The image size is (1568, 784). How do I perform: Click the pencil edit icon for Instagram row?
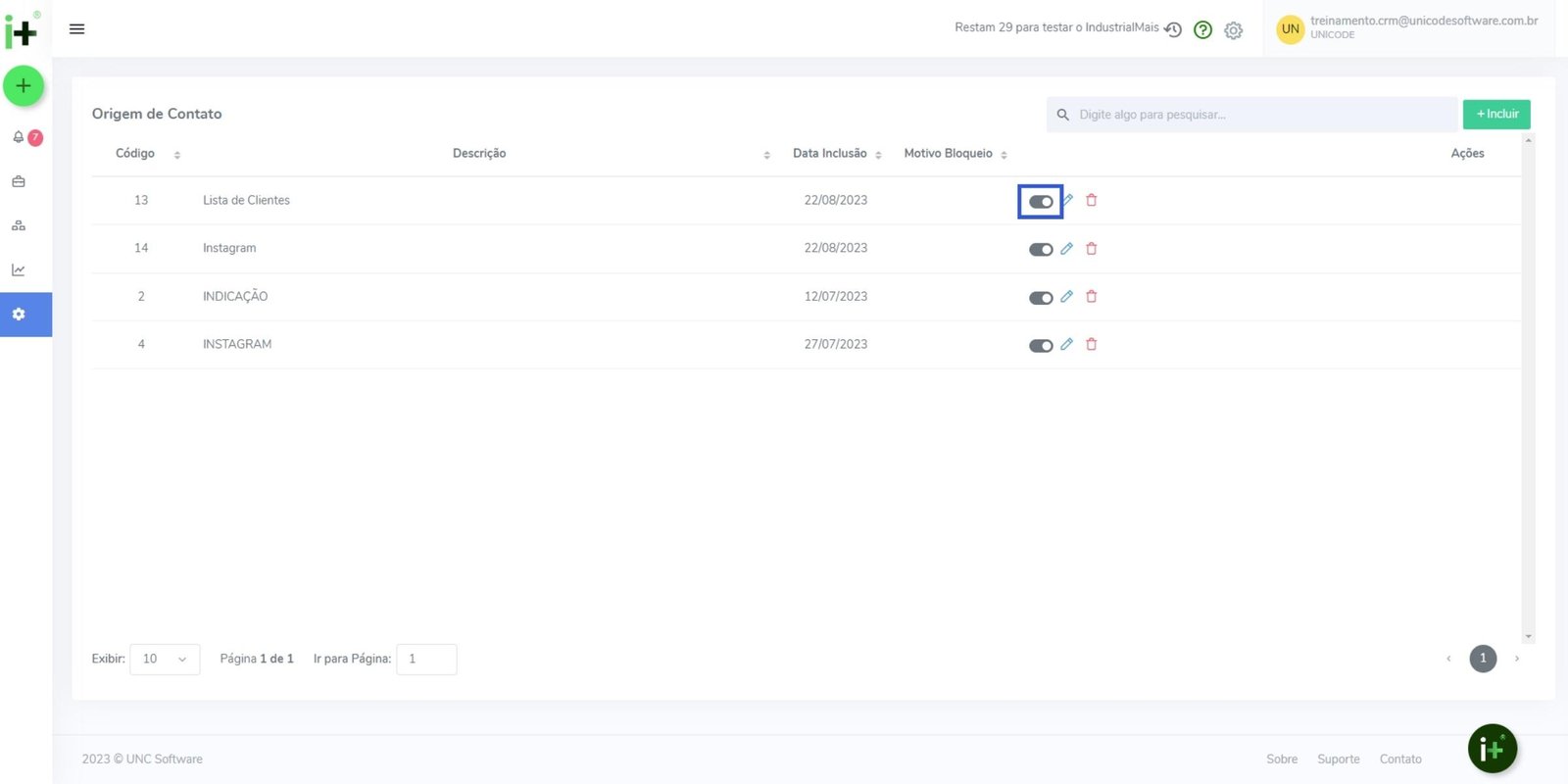tap(1066, 249)
